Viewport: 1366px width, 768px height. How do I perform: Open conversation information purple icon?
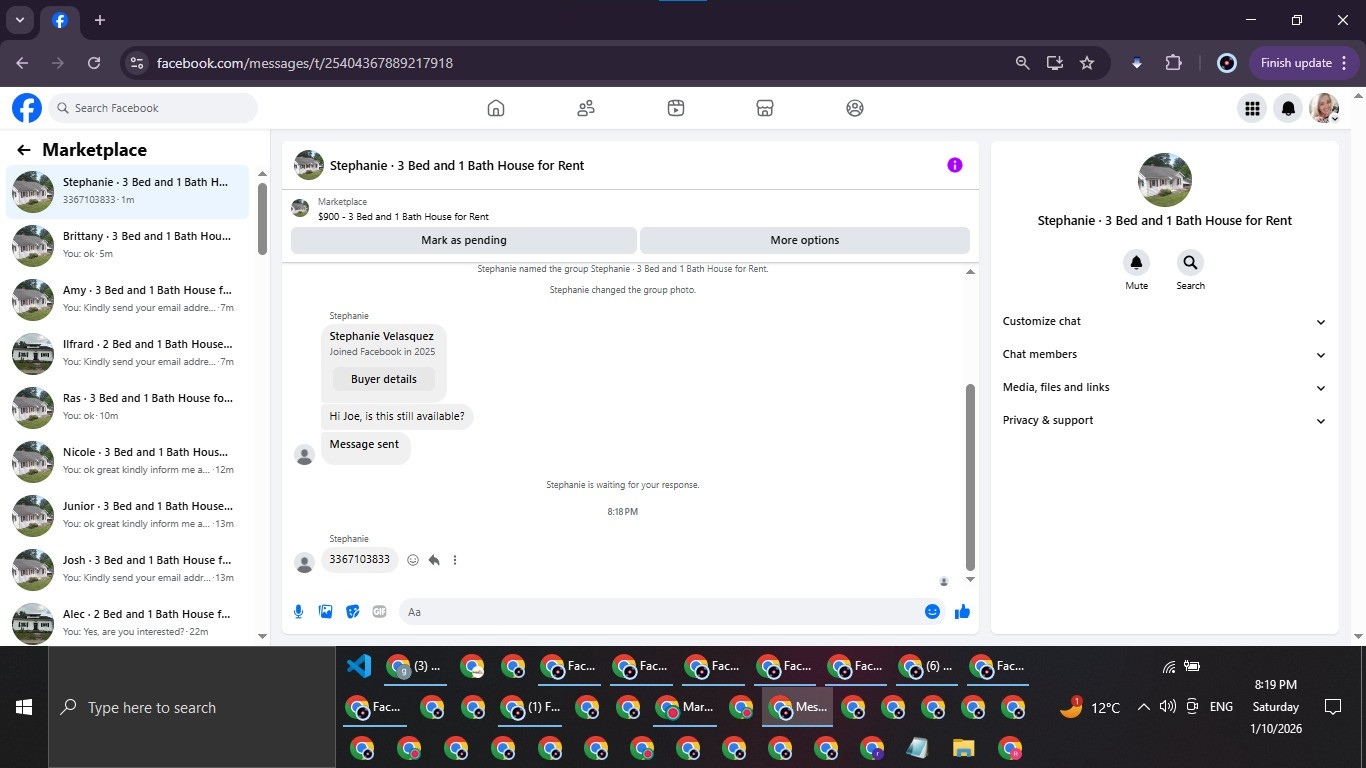[955, 165]
